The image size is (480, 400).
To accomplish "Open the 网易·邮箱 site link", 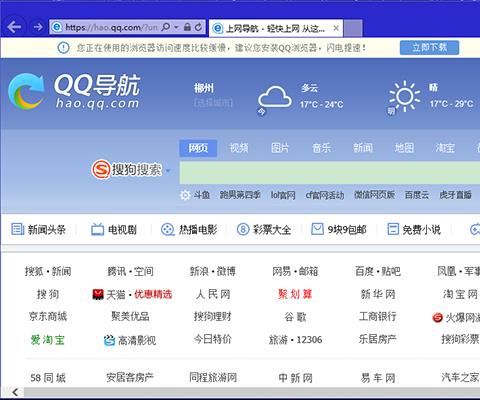I will [295, 271].
